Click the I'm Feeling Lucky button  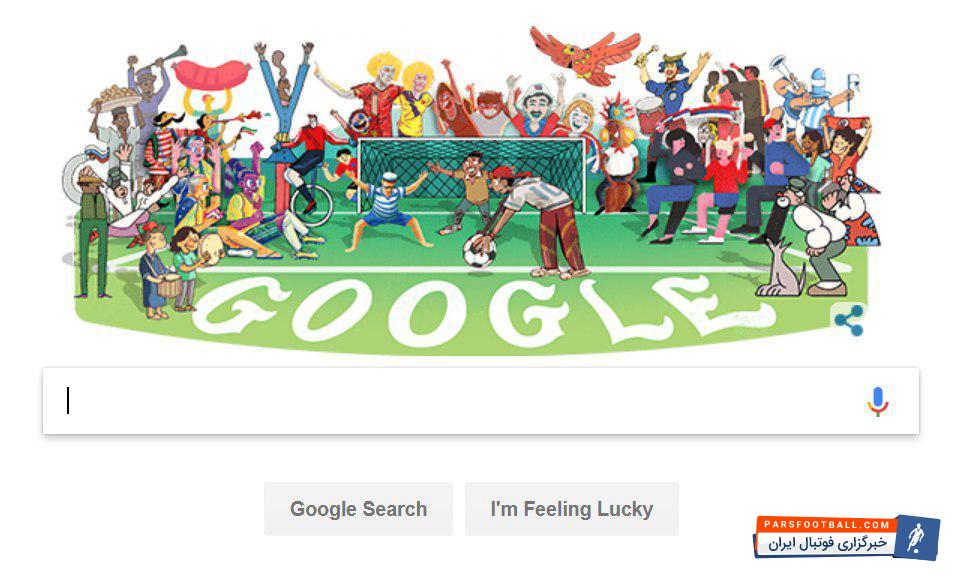click(x=572, y=509)
